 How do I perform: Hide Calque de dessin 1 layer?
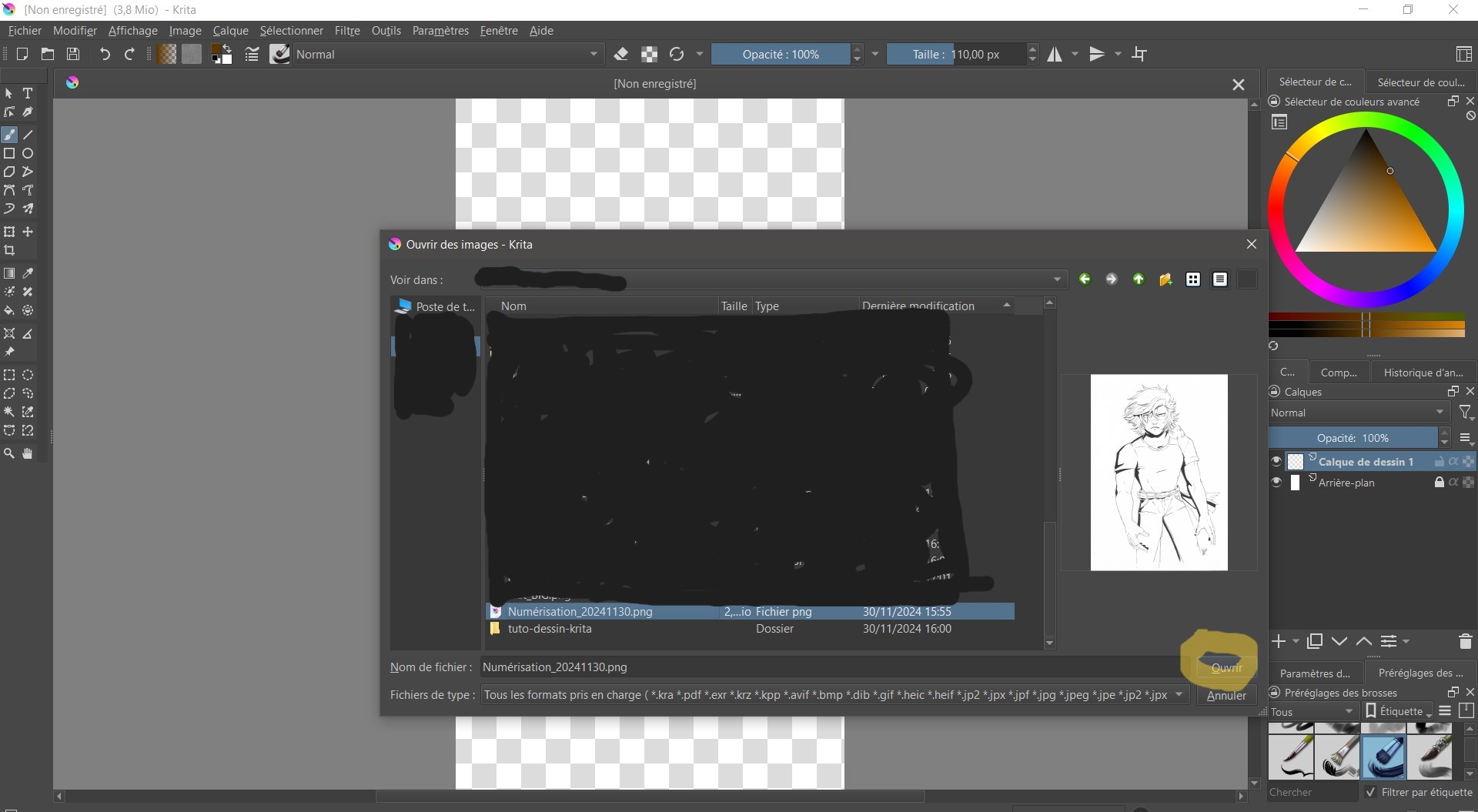point(1276,461)
